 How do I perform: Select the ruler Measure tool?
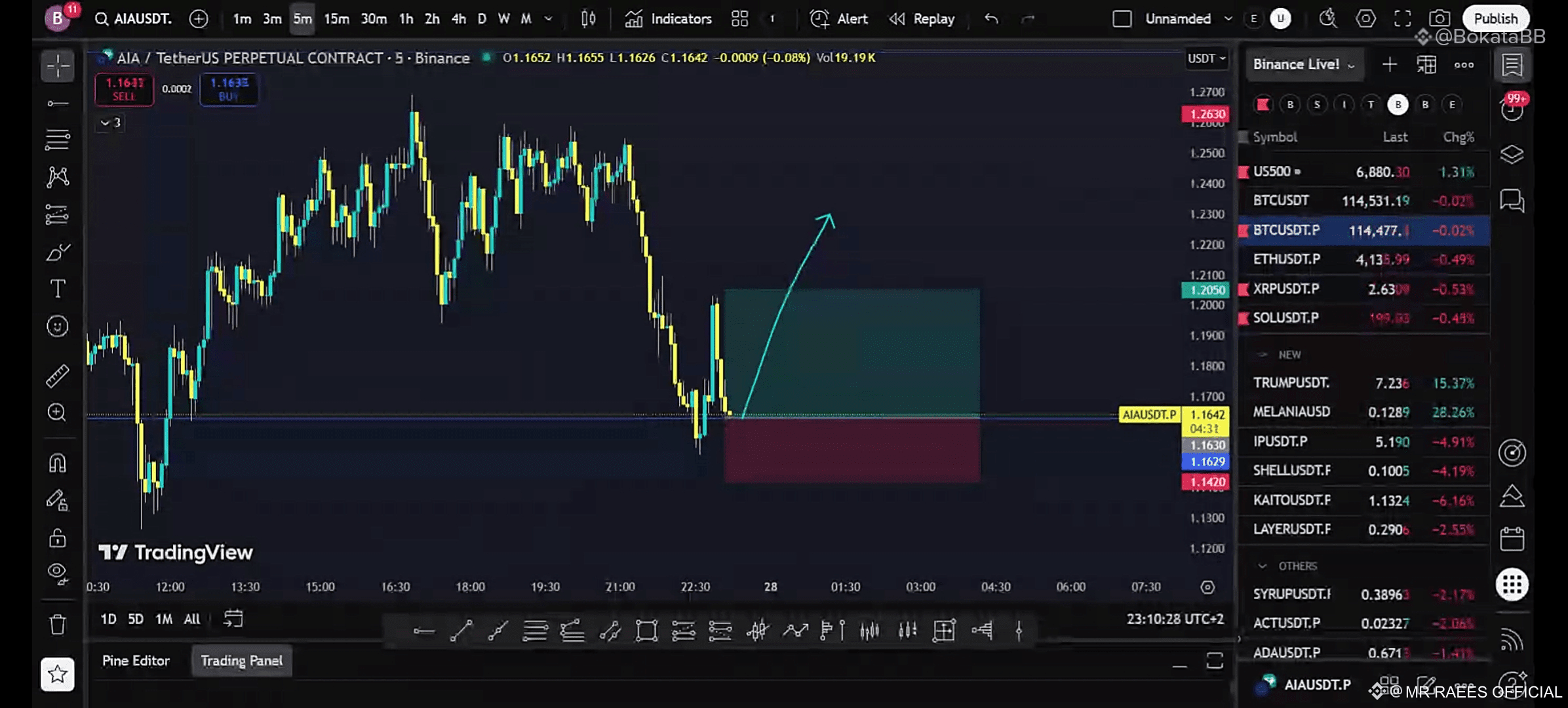(58, 376)
